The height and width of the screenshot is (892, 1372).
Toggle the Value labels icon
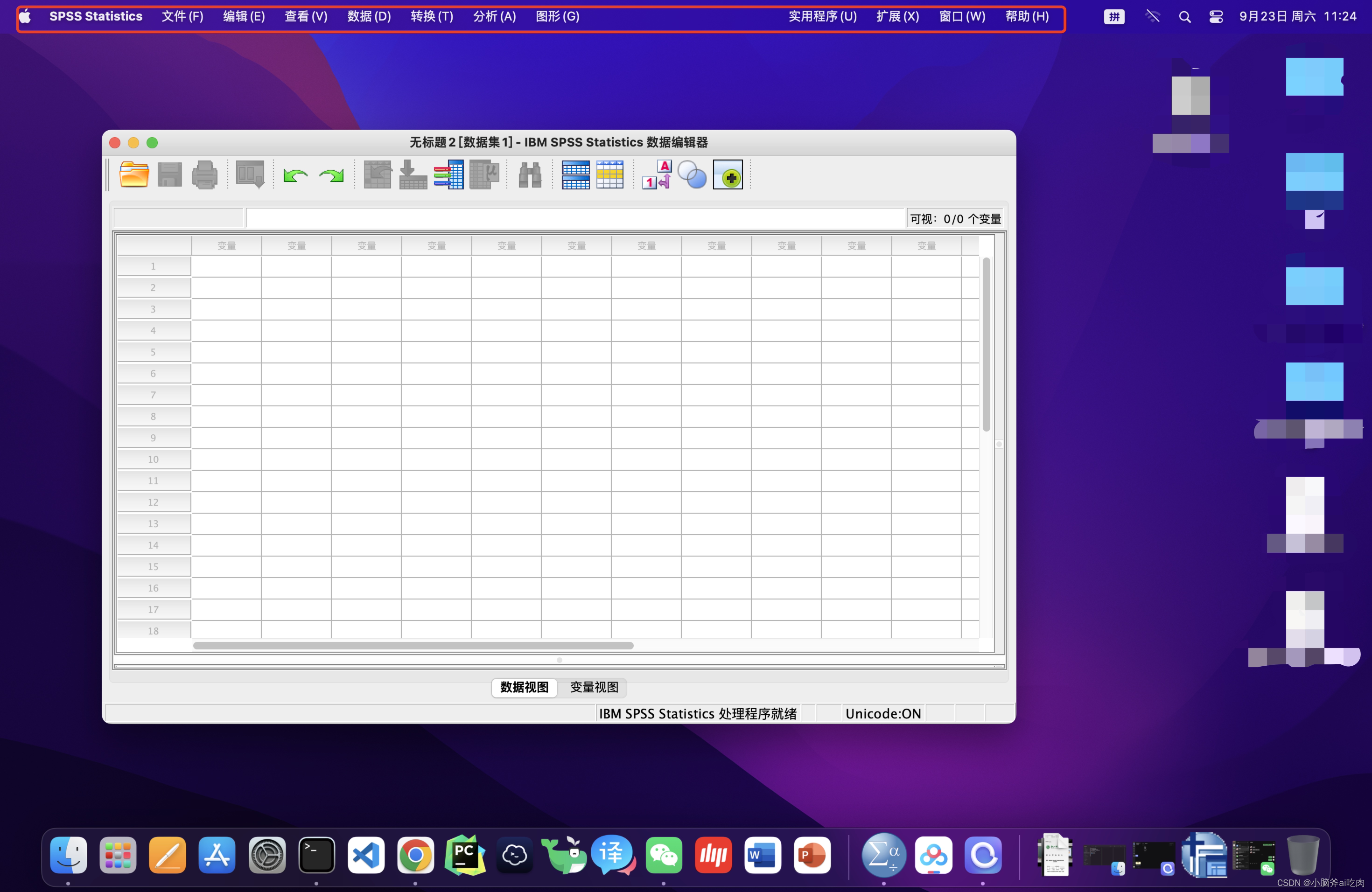(657, 174)
